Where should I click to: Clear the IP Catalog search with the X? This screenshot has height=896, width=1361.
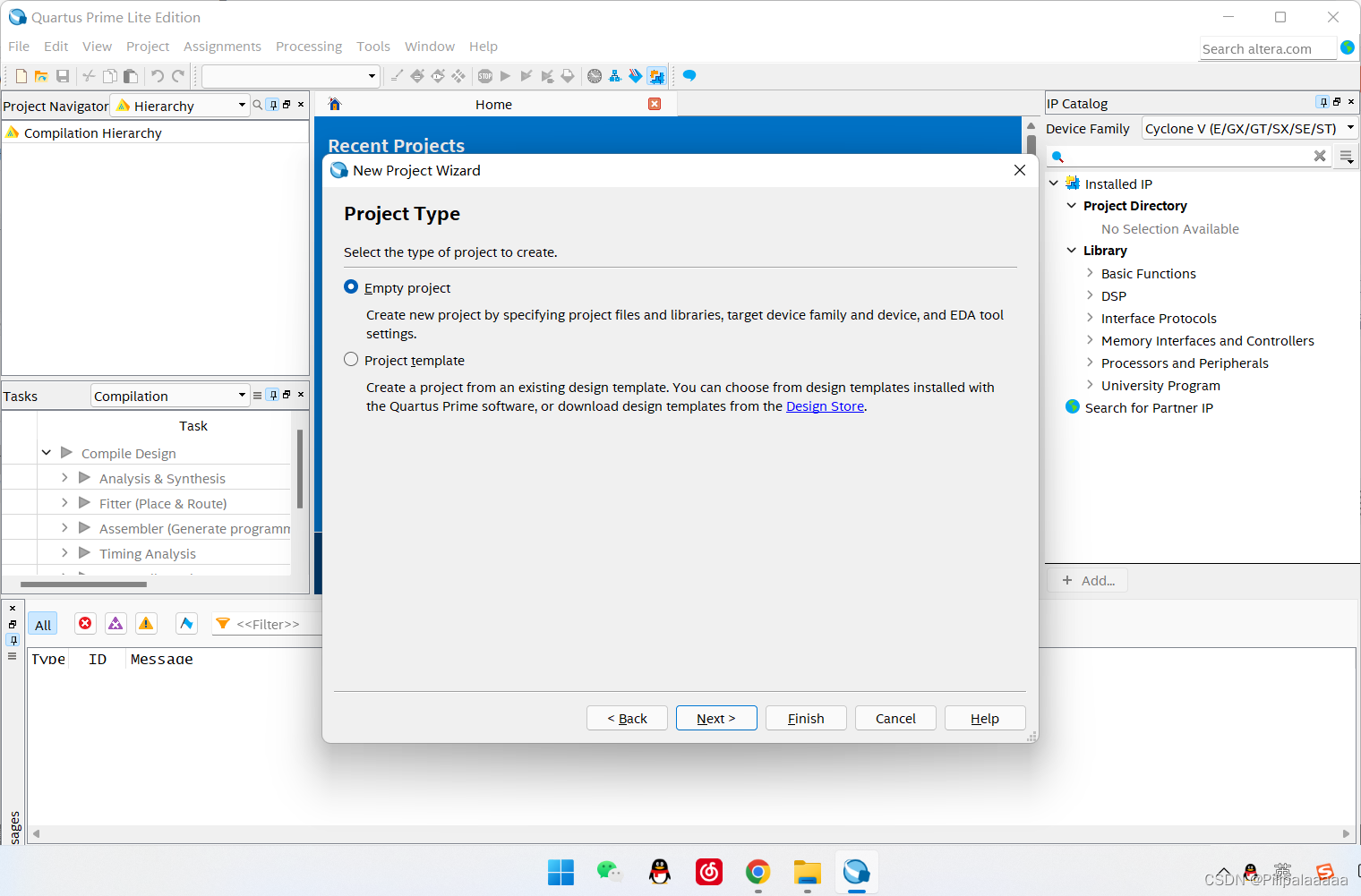pos(1320,156)
